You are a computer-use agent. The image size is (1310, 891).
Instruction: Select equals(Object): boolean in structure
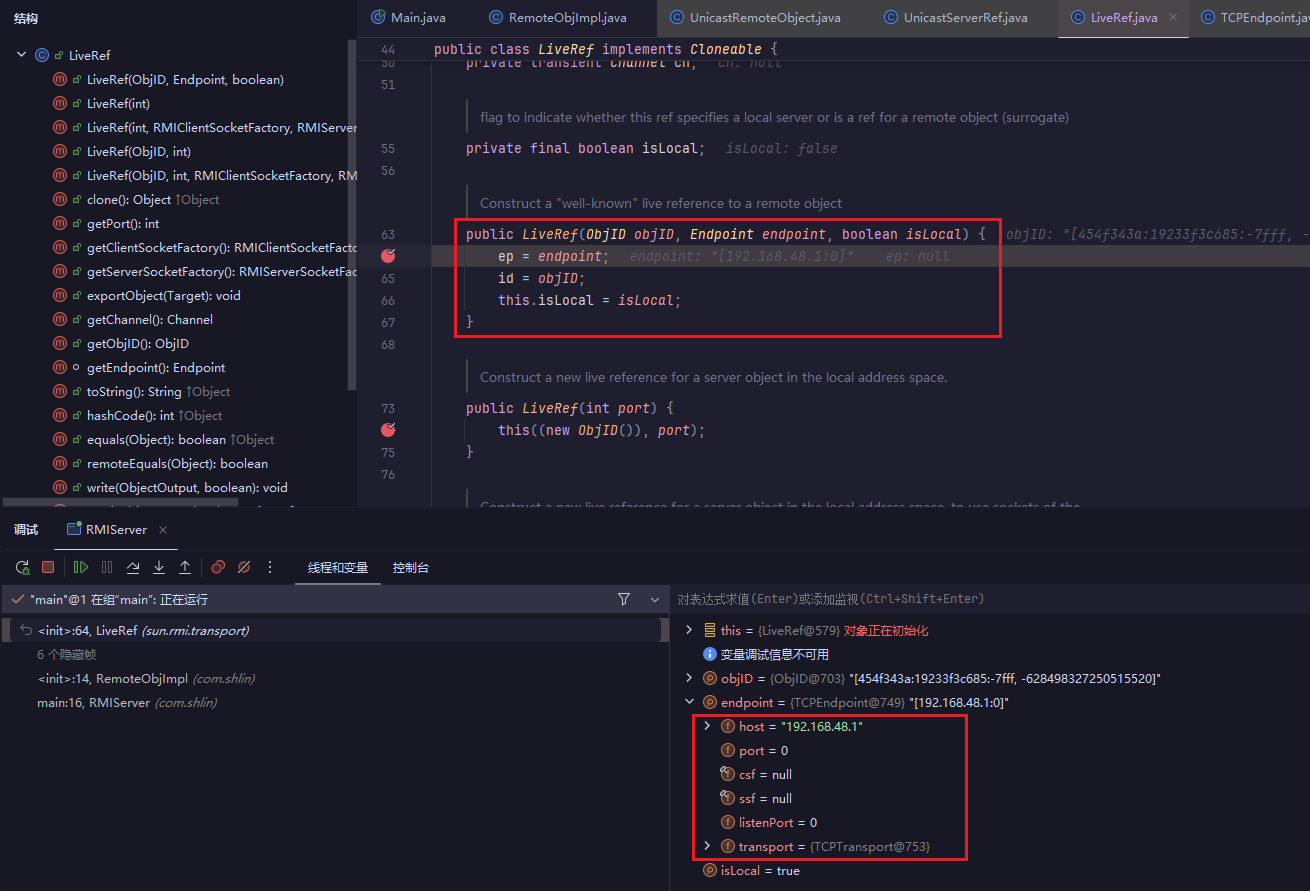[x=180, y=439]
